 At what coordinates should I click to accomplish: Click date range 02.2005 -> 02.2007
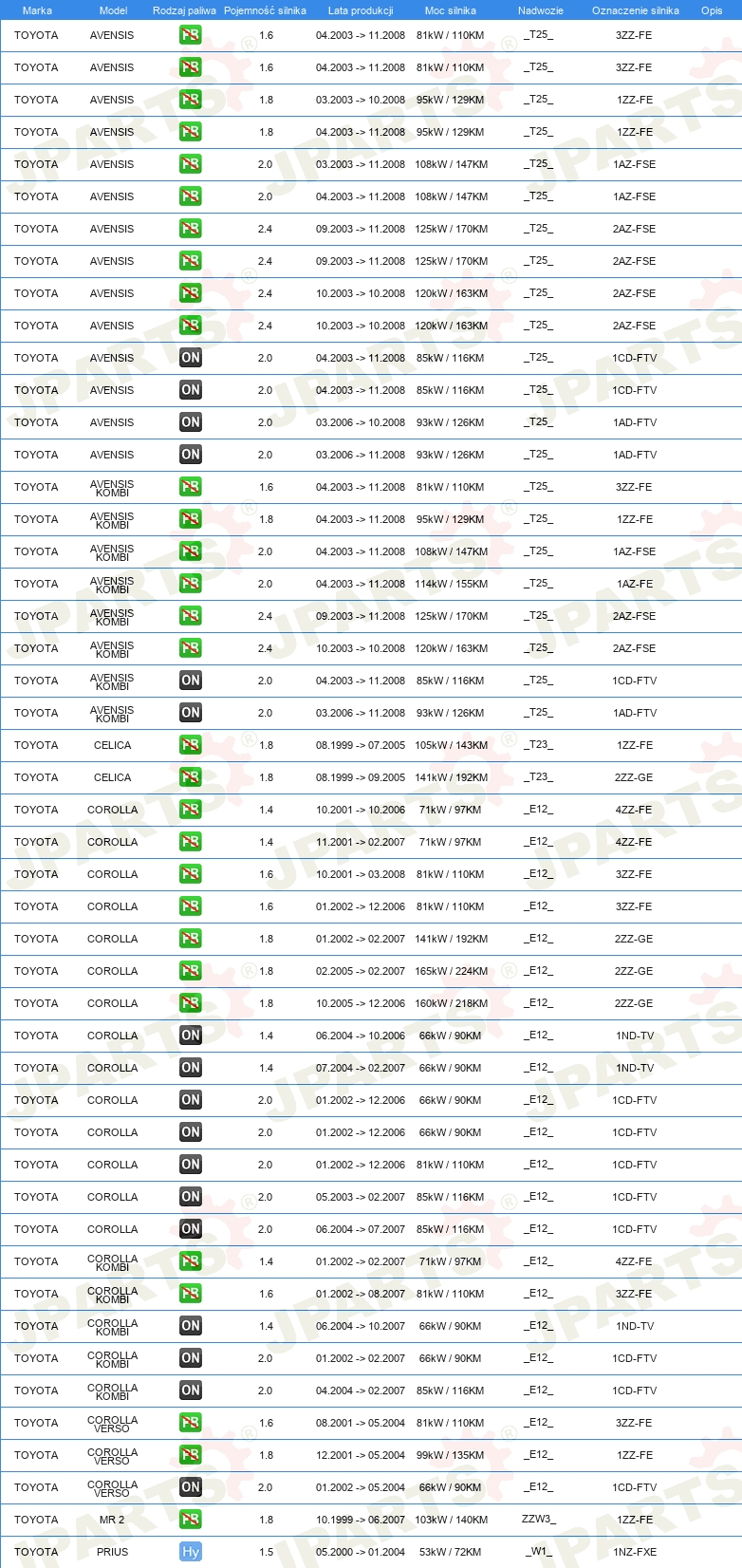(x=361, y=971)
